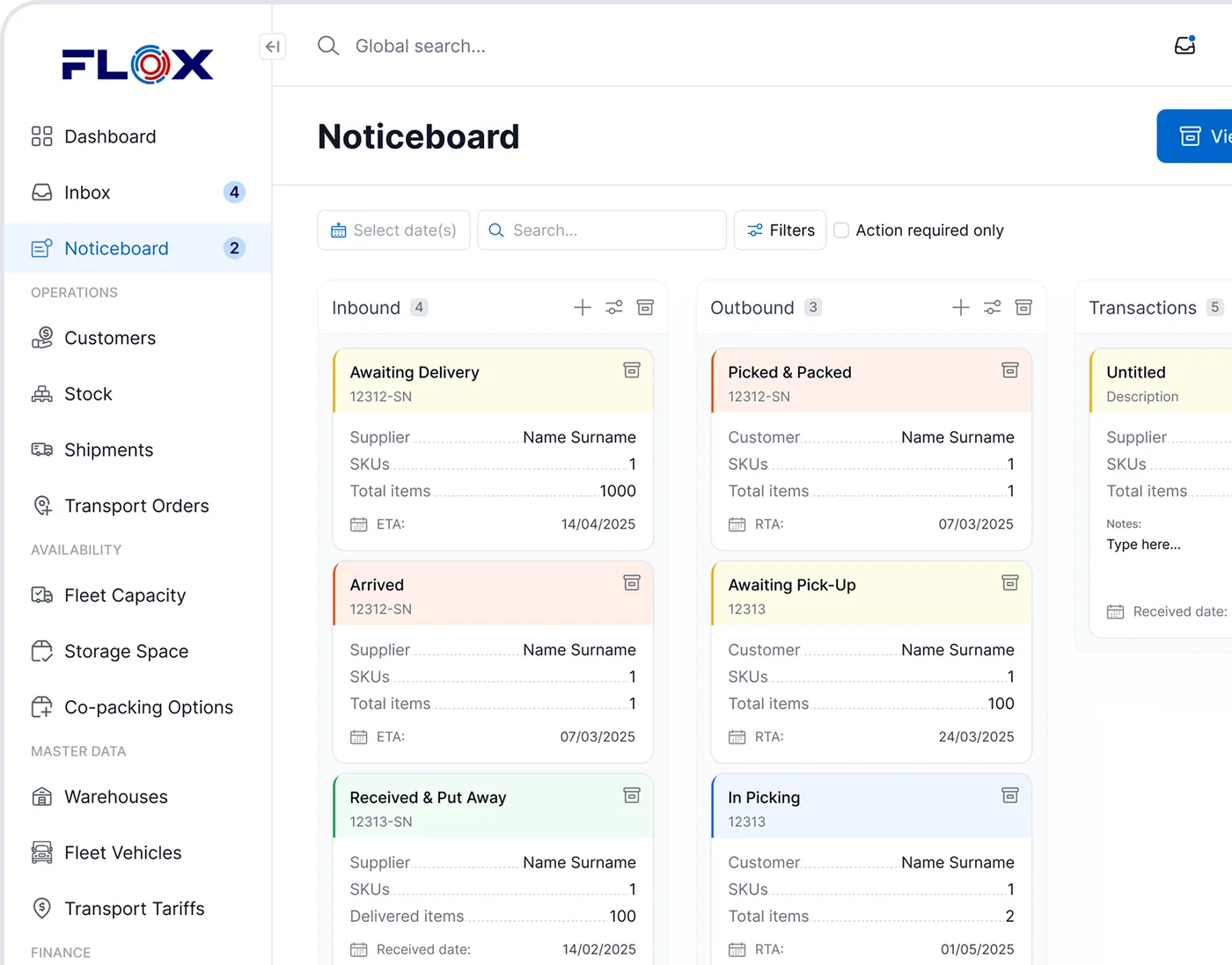Click the blue View button at top right
This screenshot has height=965, width=1232.
click(1194, 136)
